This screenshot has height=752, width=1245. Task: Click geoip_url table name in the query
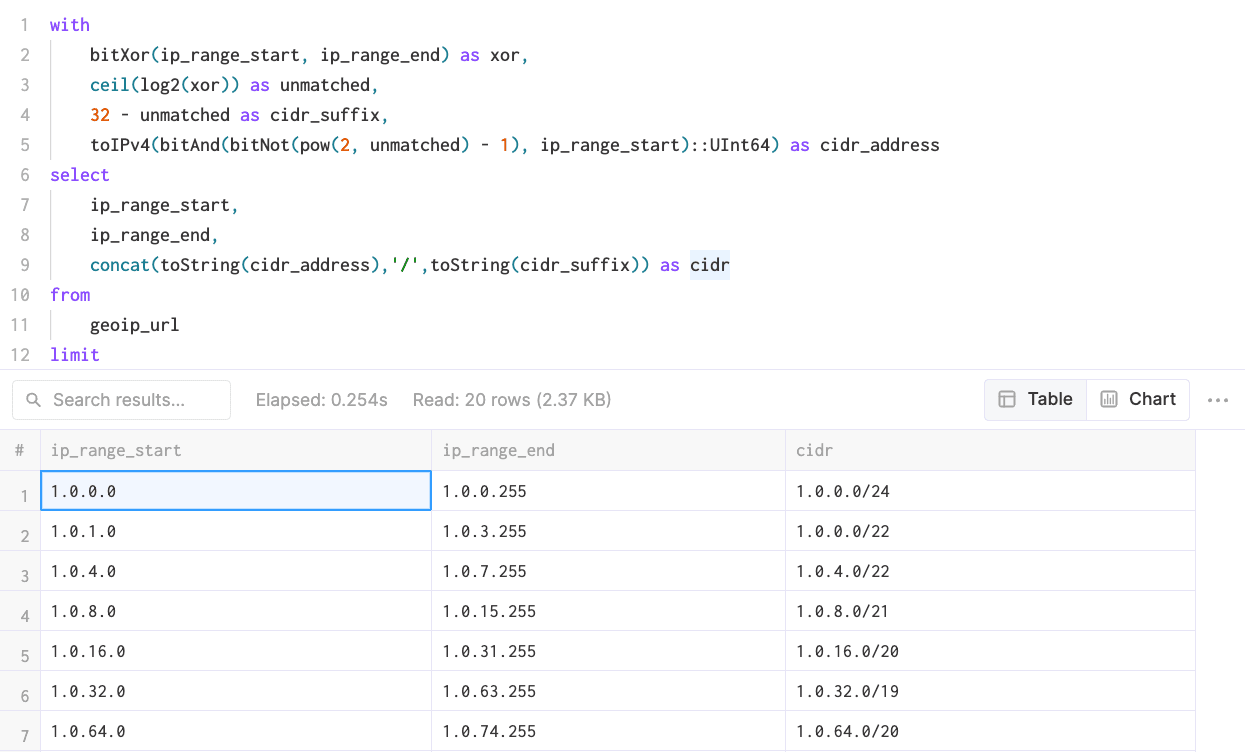pos(134,325)
